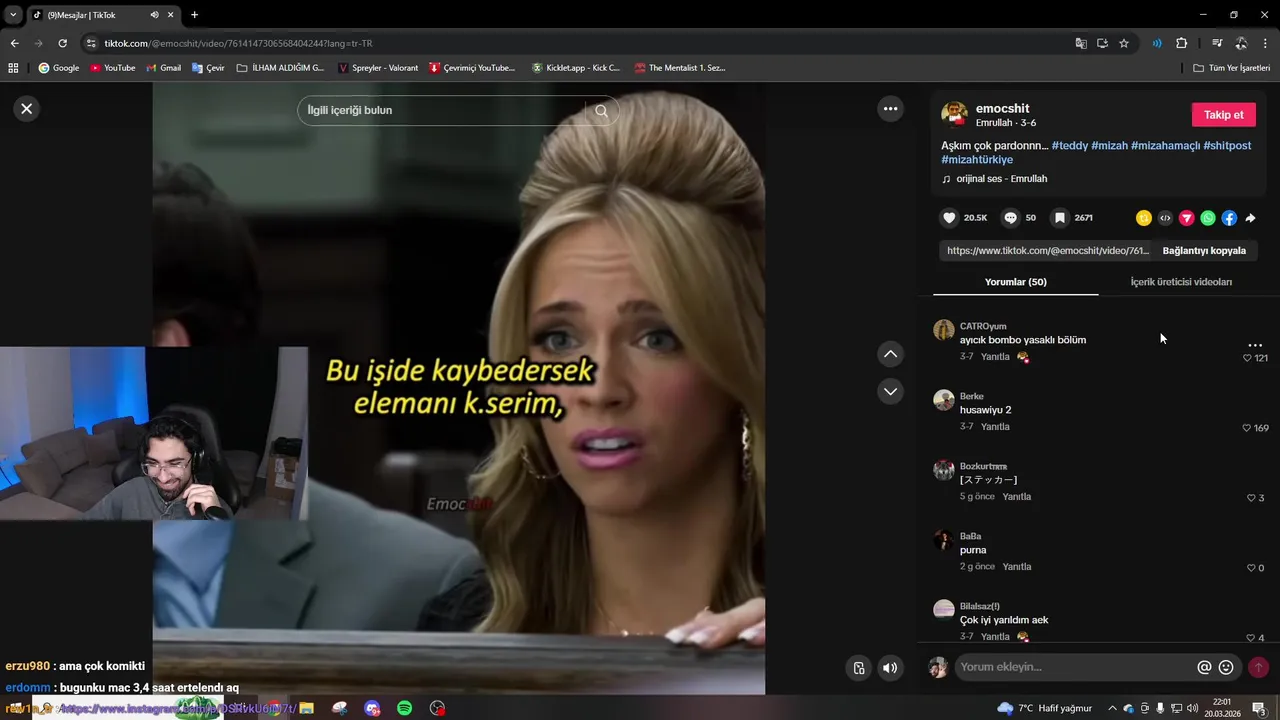Image resolution: width=1280 pixels, height=720 pixels.
Task: Reload the page
Action: coord(62,43)
